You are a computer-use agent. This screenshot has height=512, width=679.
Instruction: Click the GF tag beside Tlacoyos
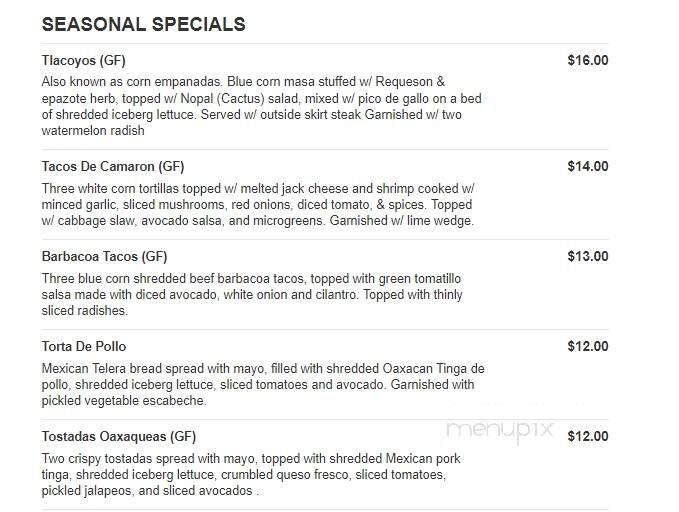(113, 60)
